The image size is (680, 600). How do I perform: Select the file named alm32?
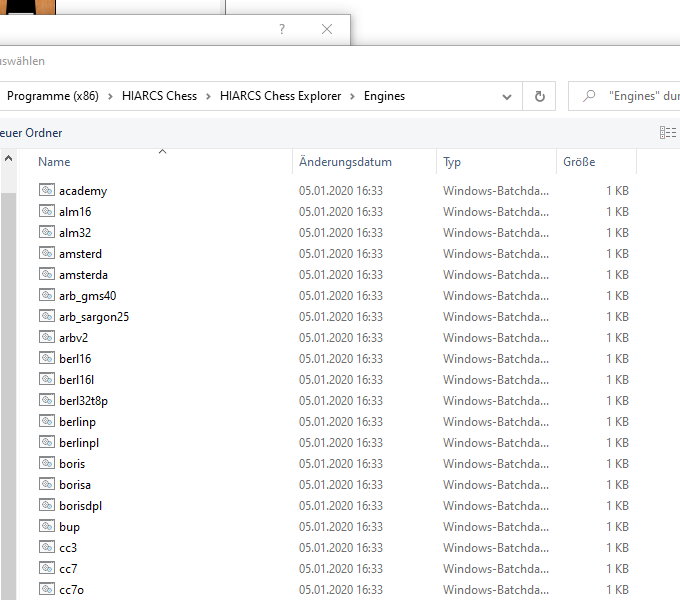click(x=75, y=232)
